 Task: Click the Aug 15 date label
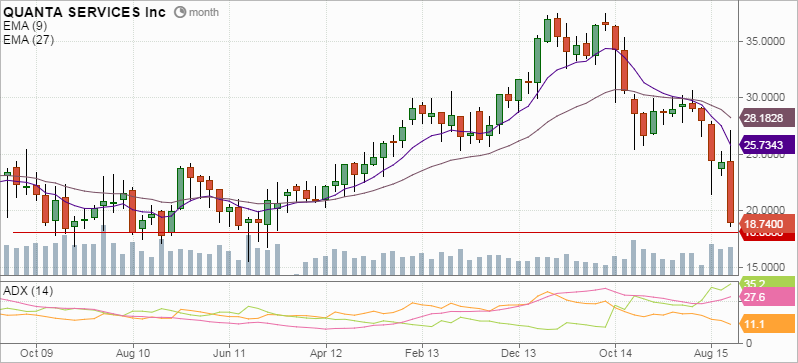pos(711,352)
